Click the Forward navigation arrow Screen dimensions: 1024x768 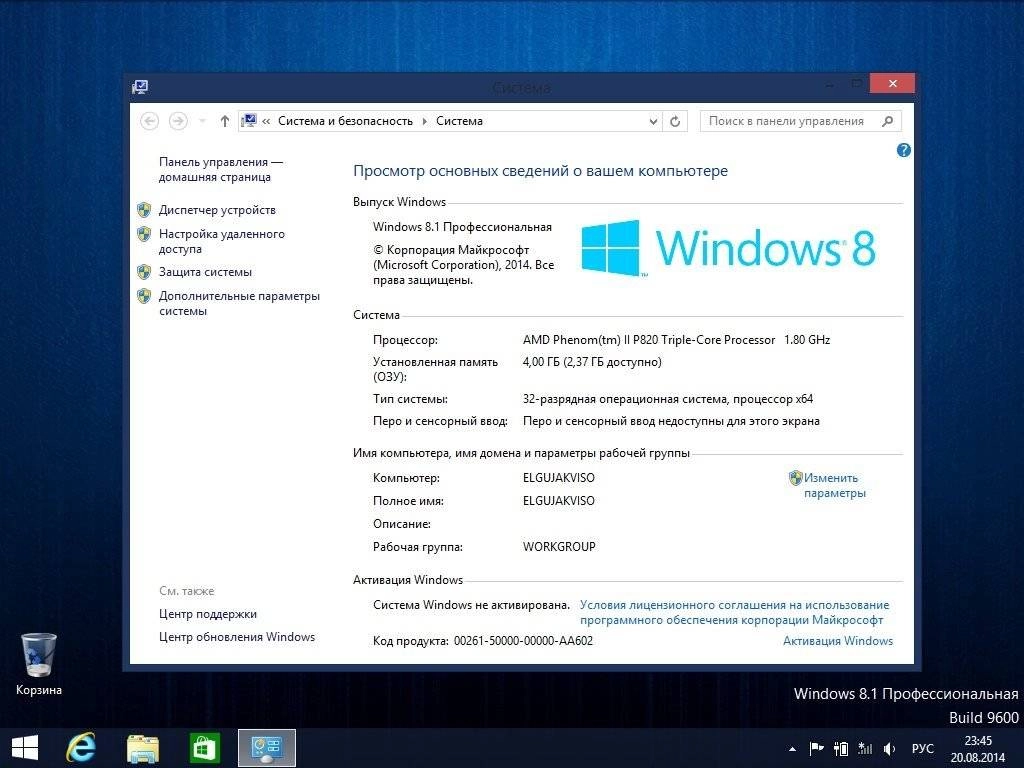pyautogui.click(x=178, y=121)
